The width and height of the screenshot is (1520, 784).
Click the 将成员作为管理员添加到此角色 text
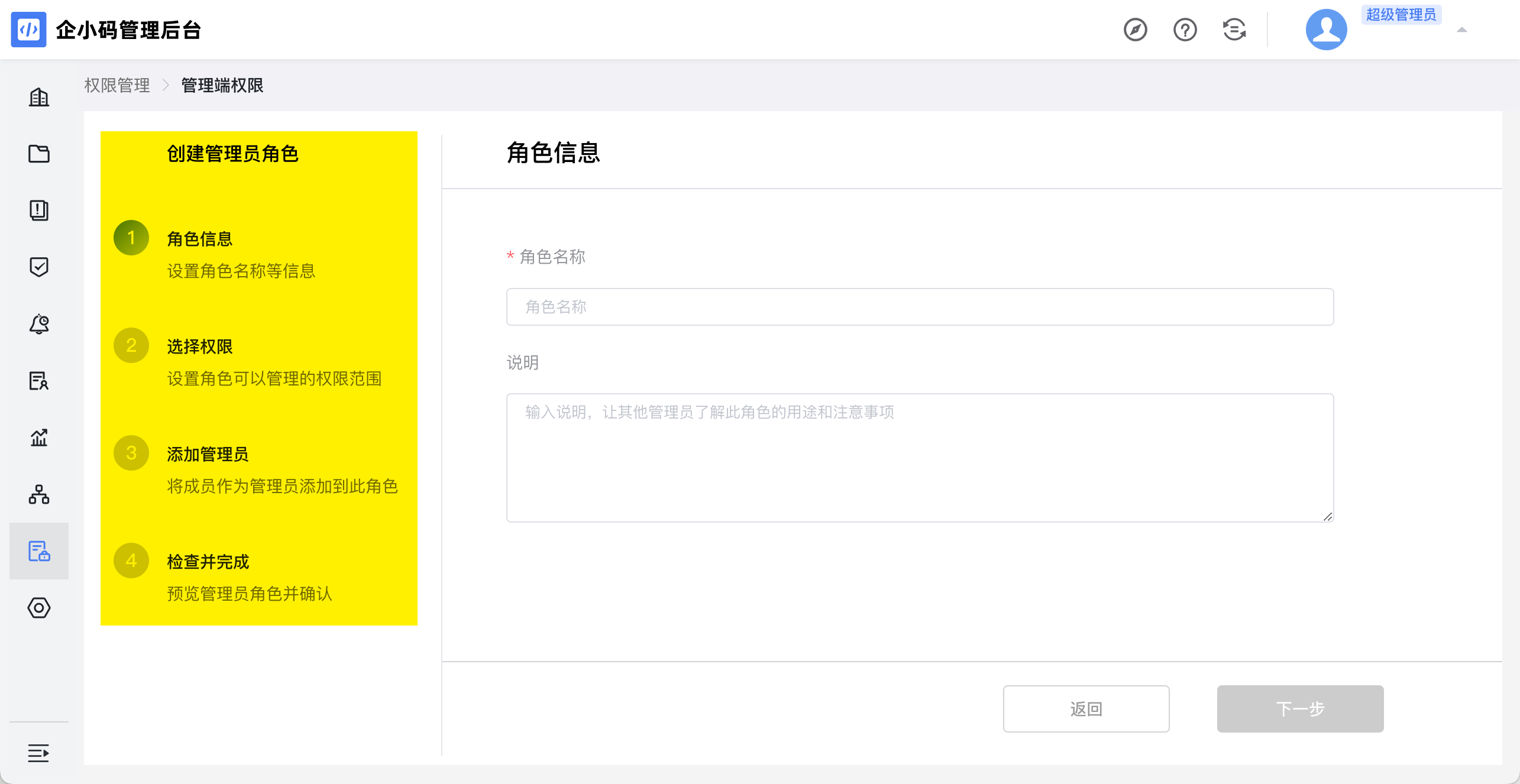click(x=283, y=486)
